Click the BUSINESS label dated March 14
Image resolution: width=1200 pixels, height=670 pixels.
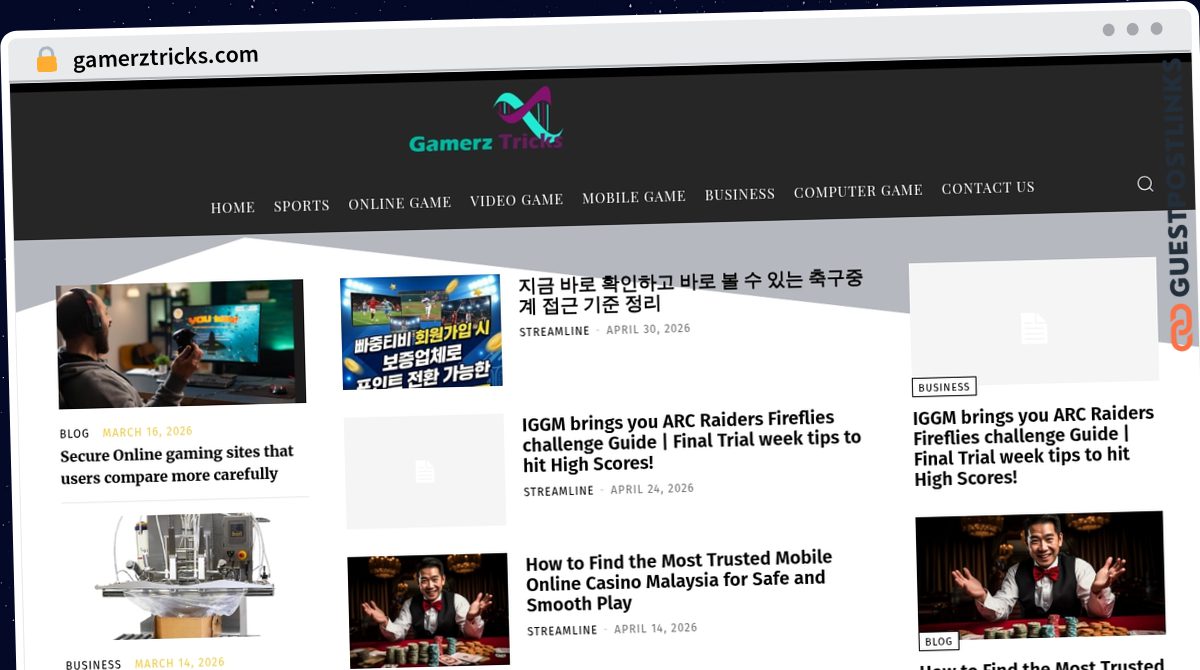[x=94, y=664]
